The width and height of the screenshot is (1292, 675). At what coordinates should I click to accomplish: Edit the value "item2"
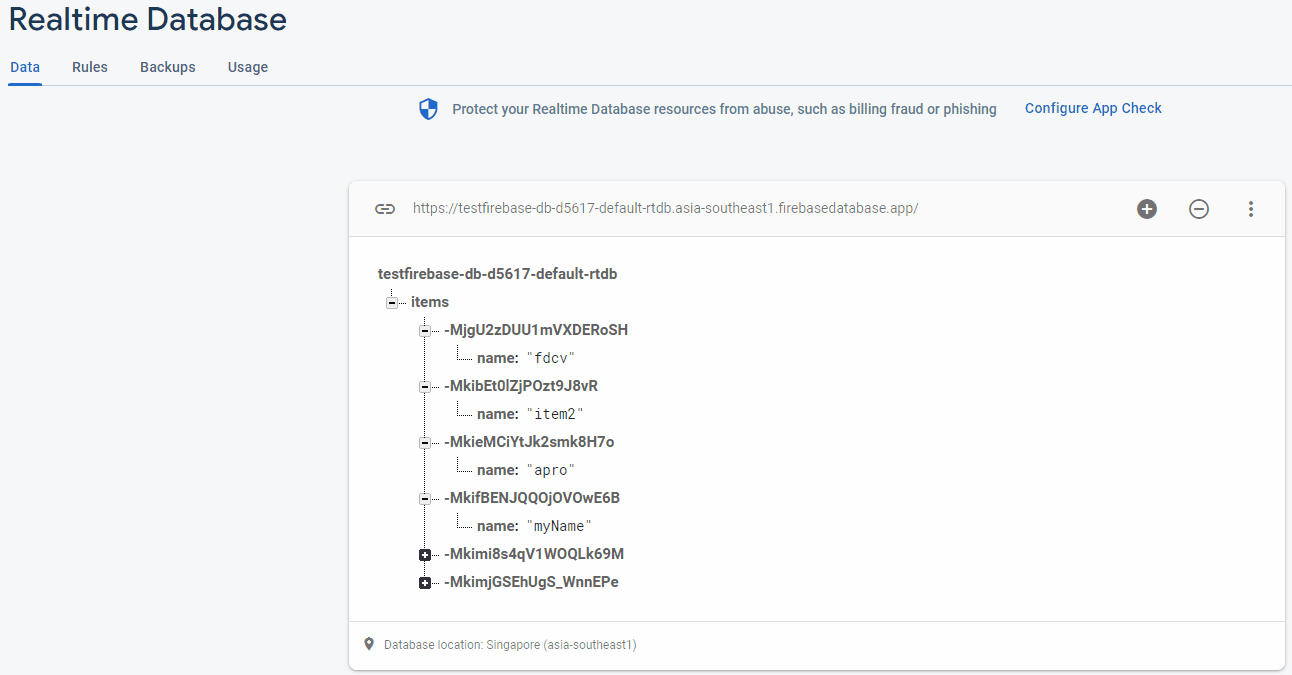click(x=555, y=414)
